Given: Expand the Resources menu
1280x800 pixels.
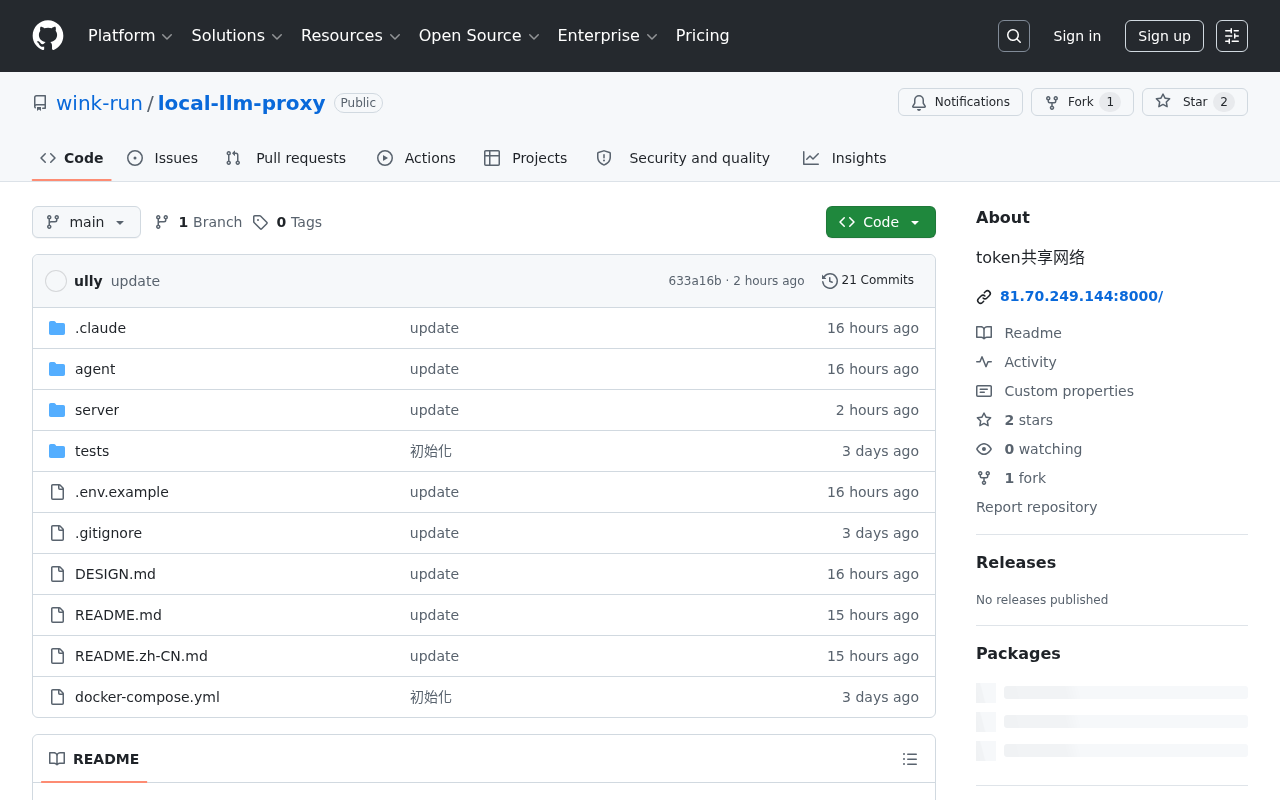Looking at the screenshot, I should coord(351,36).
